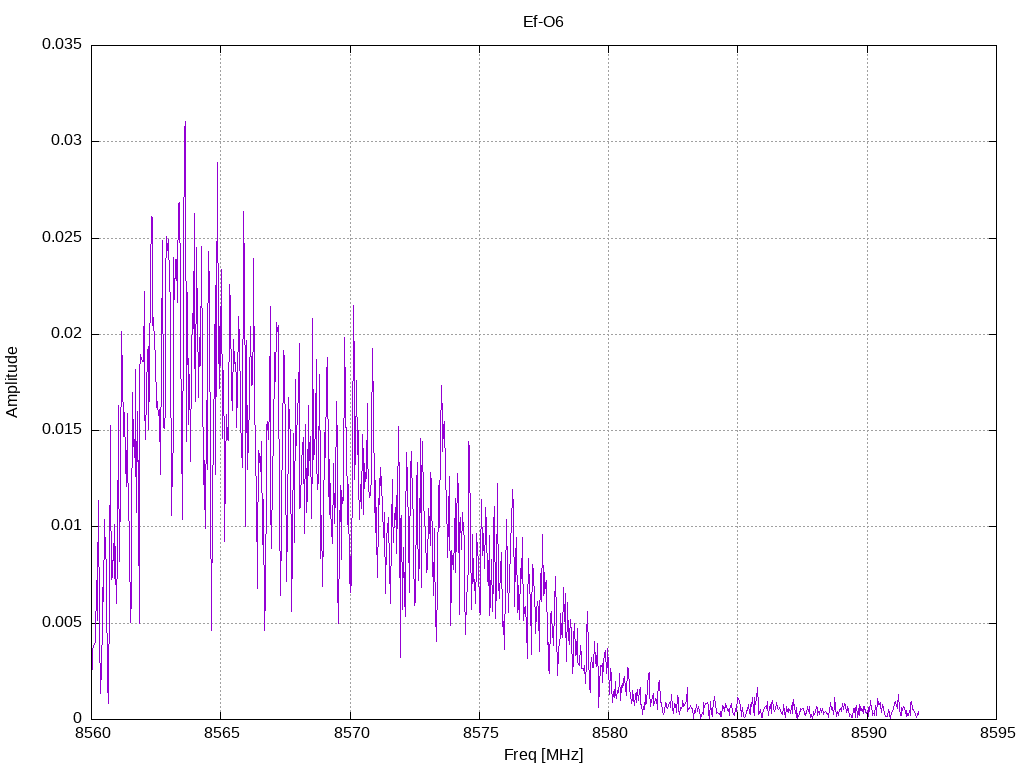The height and width of the screenshot is (768, 1024).
Task: Click the x-axis tick label 8565
Action: coord(221,733)
